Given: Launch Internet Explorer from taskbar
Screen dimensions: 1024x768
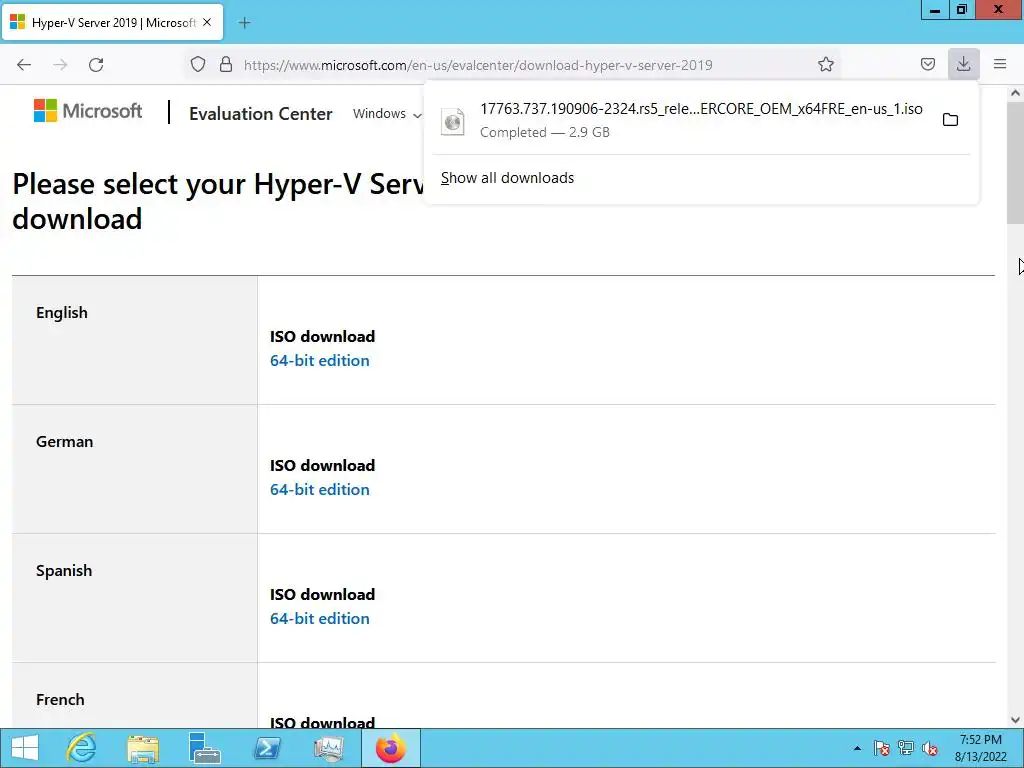Looking at the screenshot, I should [x=81, y=748].
